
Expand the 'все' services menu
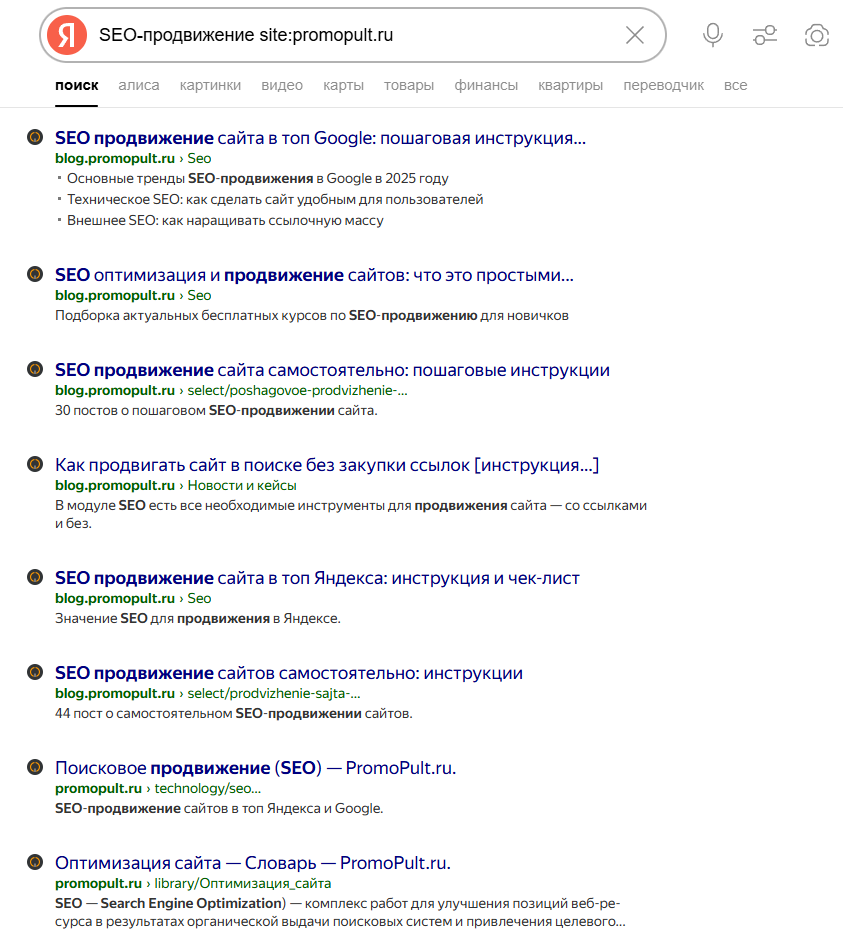coord(735,85)
